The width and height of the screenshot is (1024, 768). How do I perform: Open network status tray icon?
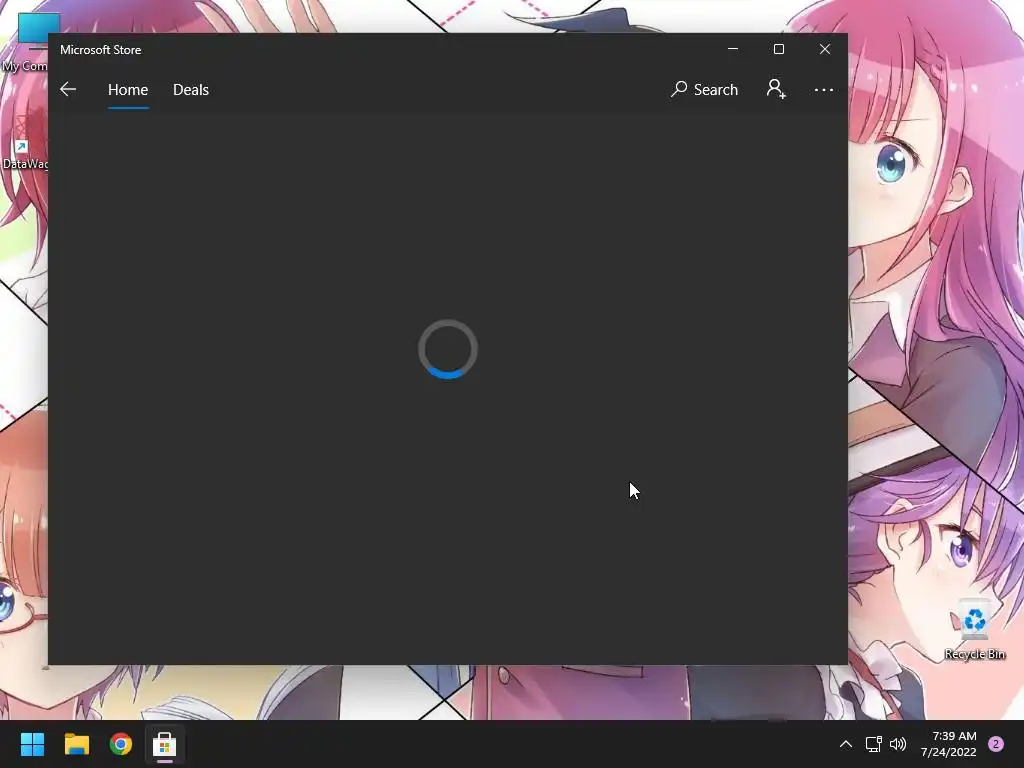(873, 744)
